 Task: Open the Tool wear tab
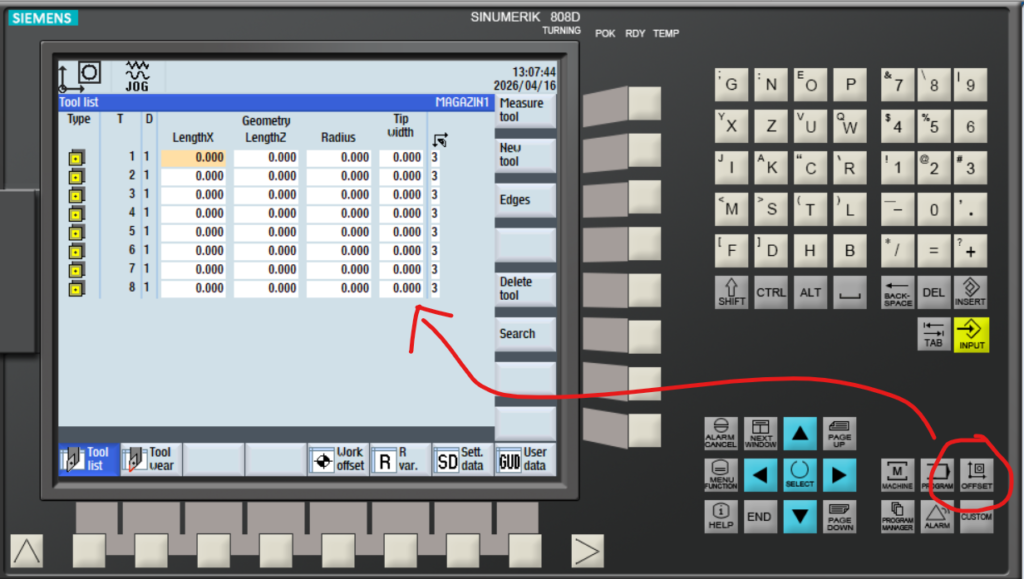point(151,459)
